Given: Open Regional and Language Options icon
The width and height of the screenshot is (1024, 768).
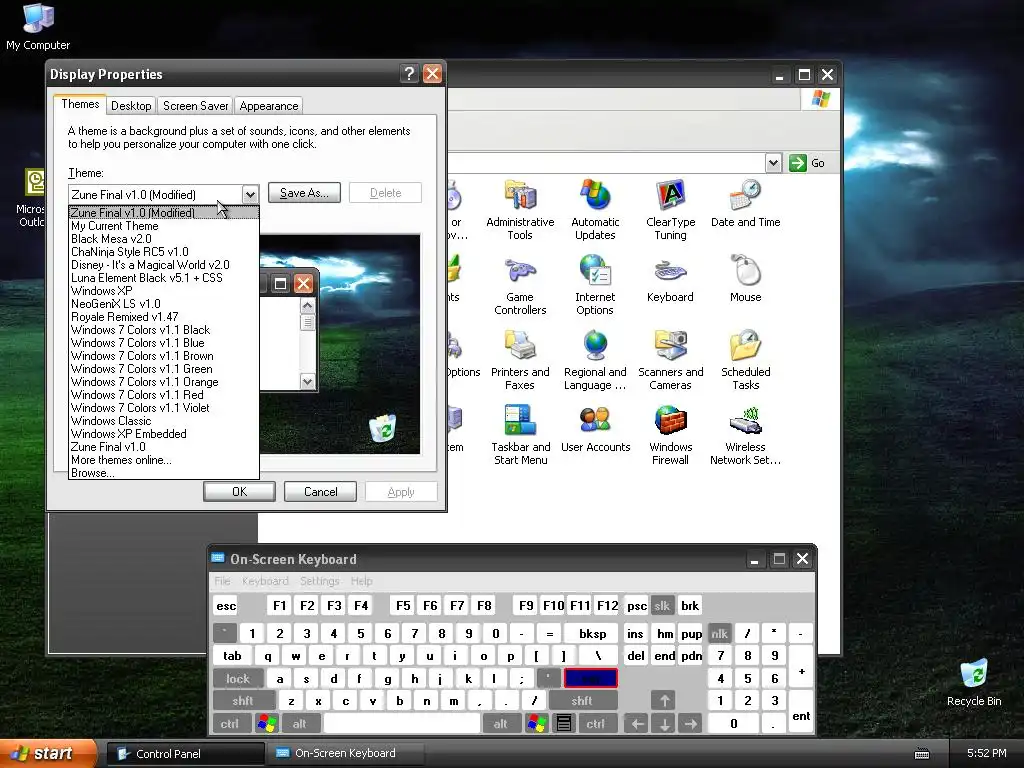Looking at the screenshot, I should tap(595, 360).
